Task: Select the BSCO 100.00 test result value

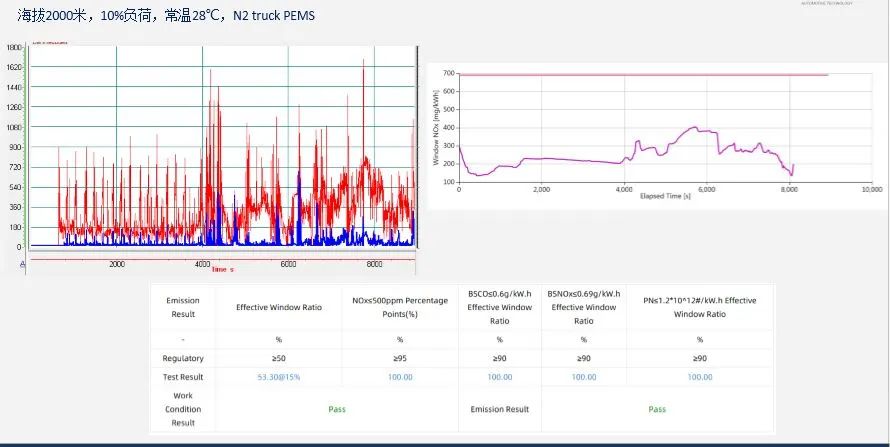Action: click(x=499, y=376)
